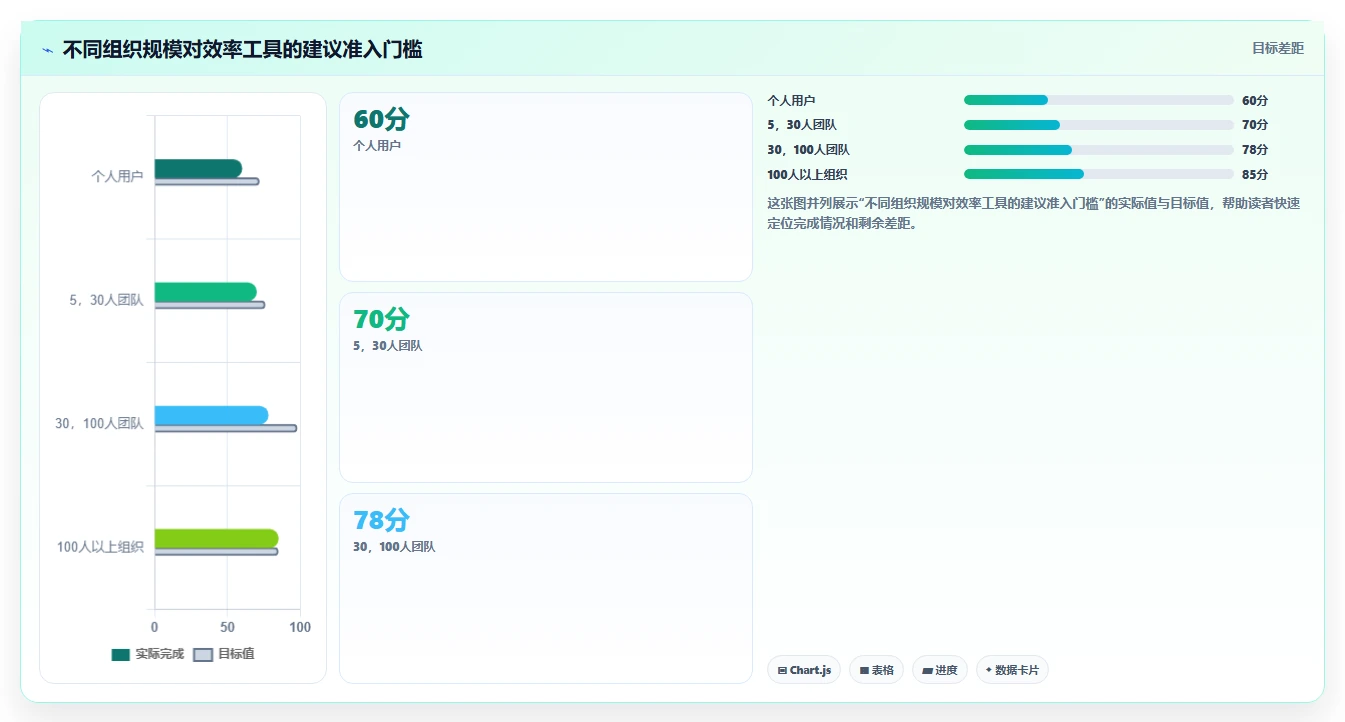
Task: Click the lime 100人以上组织 actual bar in chart
Action: tap(216, 539)
